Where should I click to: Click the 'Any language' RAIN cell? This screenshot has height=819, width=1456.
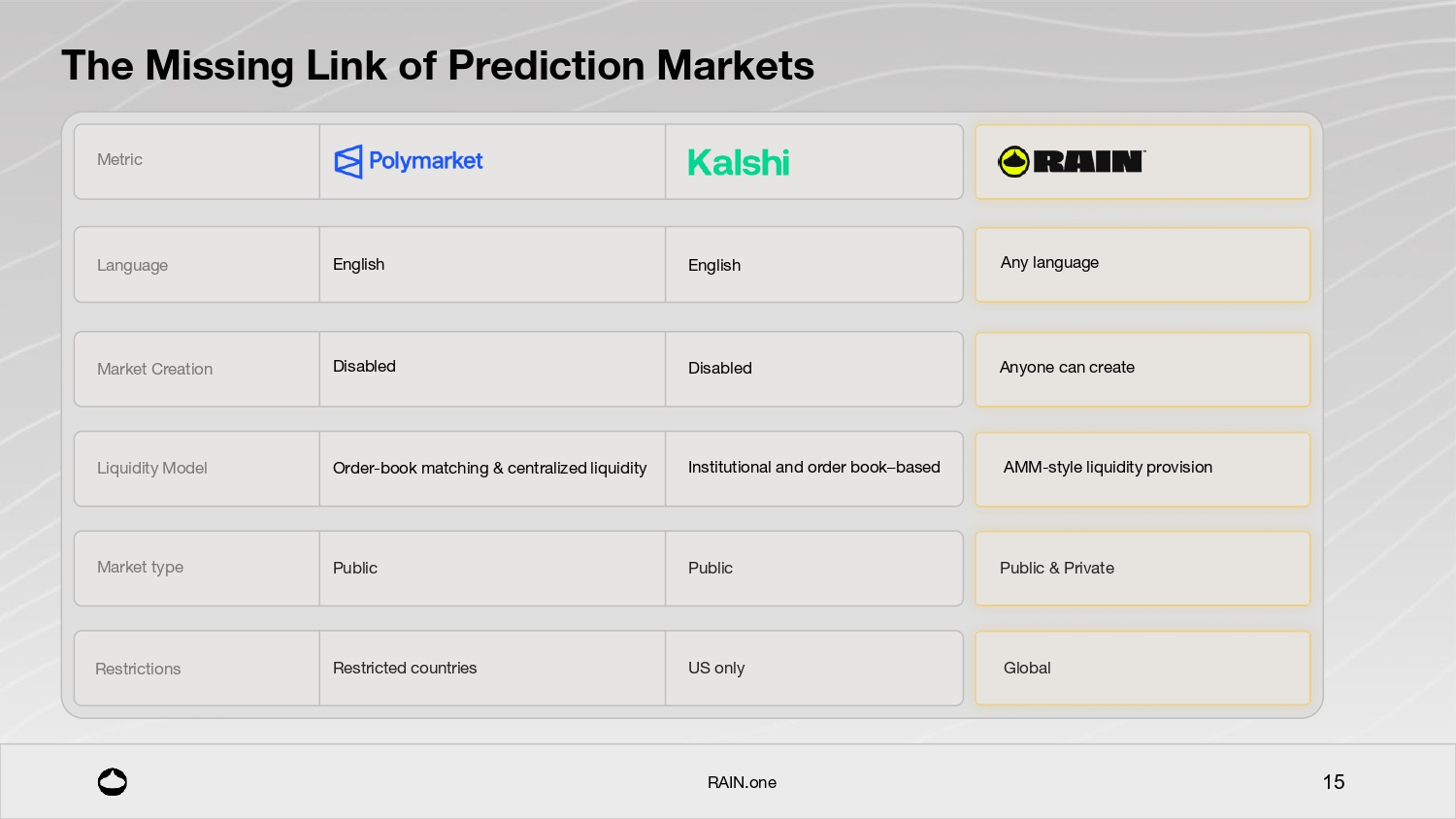click(1049, 263)
